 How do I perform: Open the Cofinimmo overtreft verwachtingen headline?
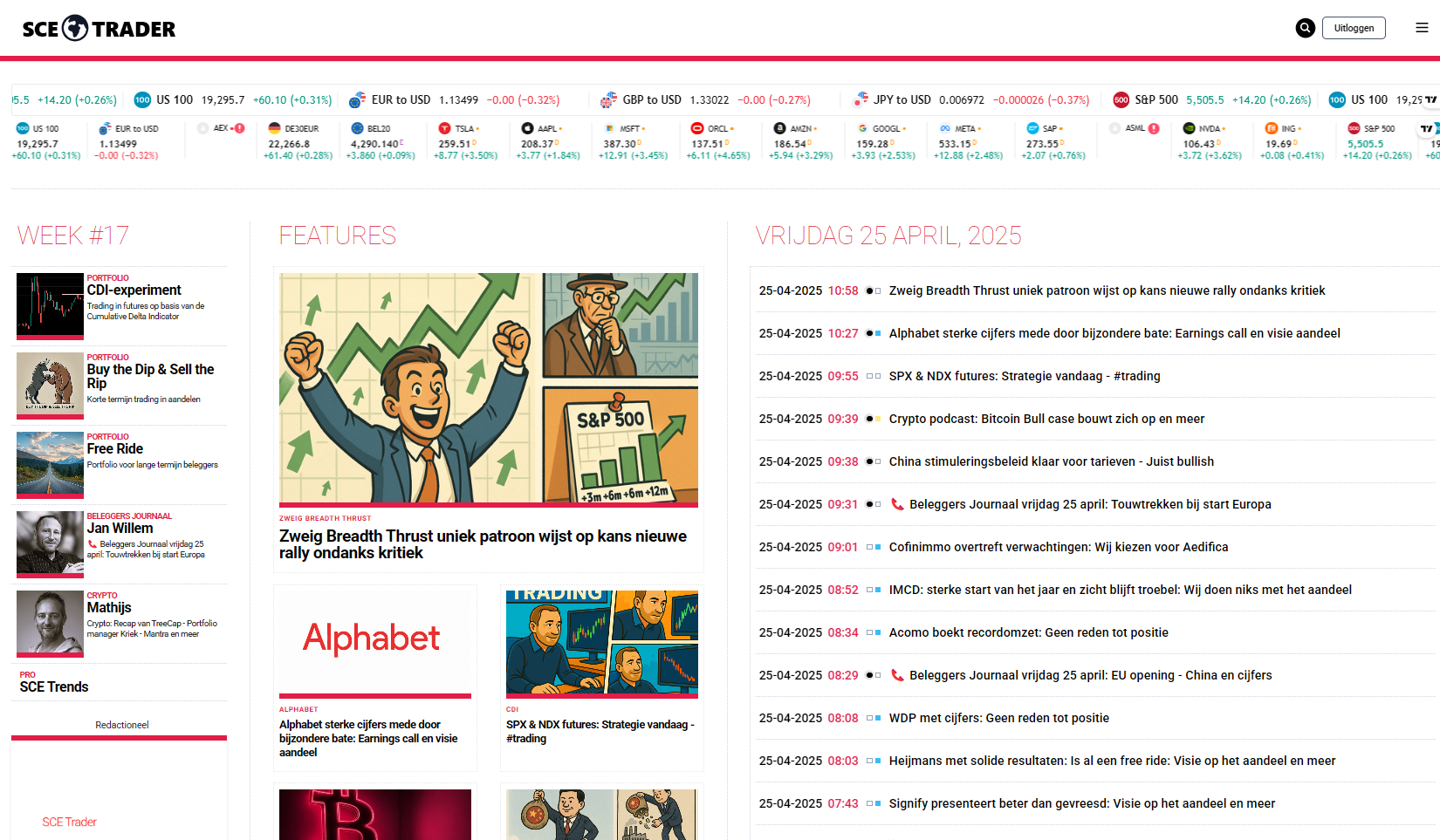click(x=1059, y=547)
